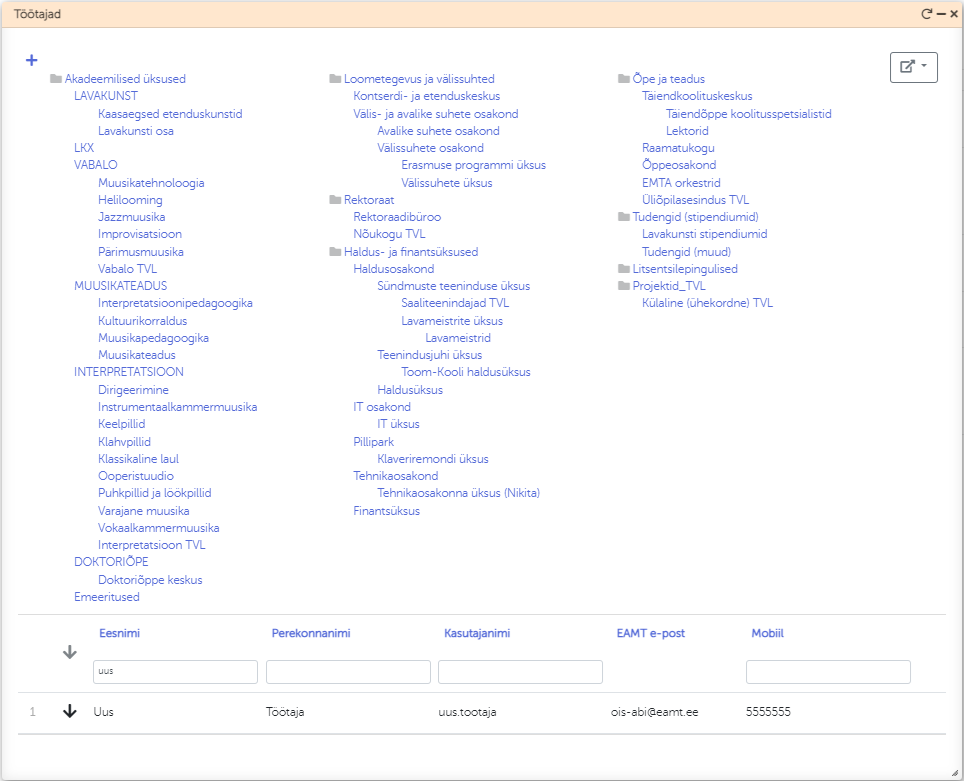Image resolution: width=964 pixels, height=781 pixels.
Task: Click the refresh icon in title bar
Action: [926, 14]
